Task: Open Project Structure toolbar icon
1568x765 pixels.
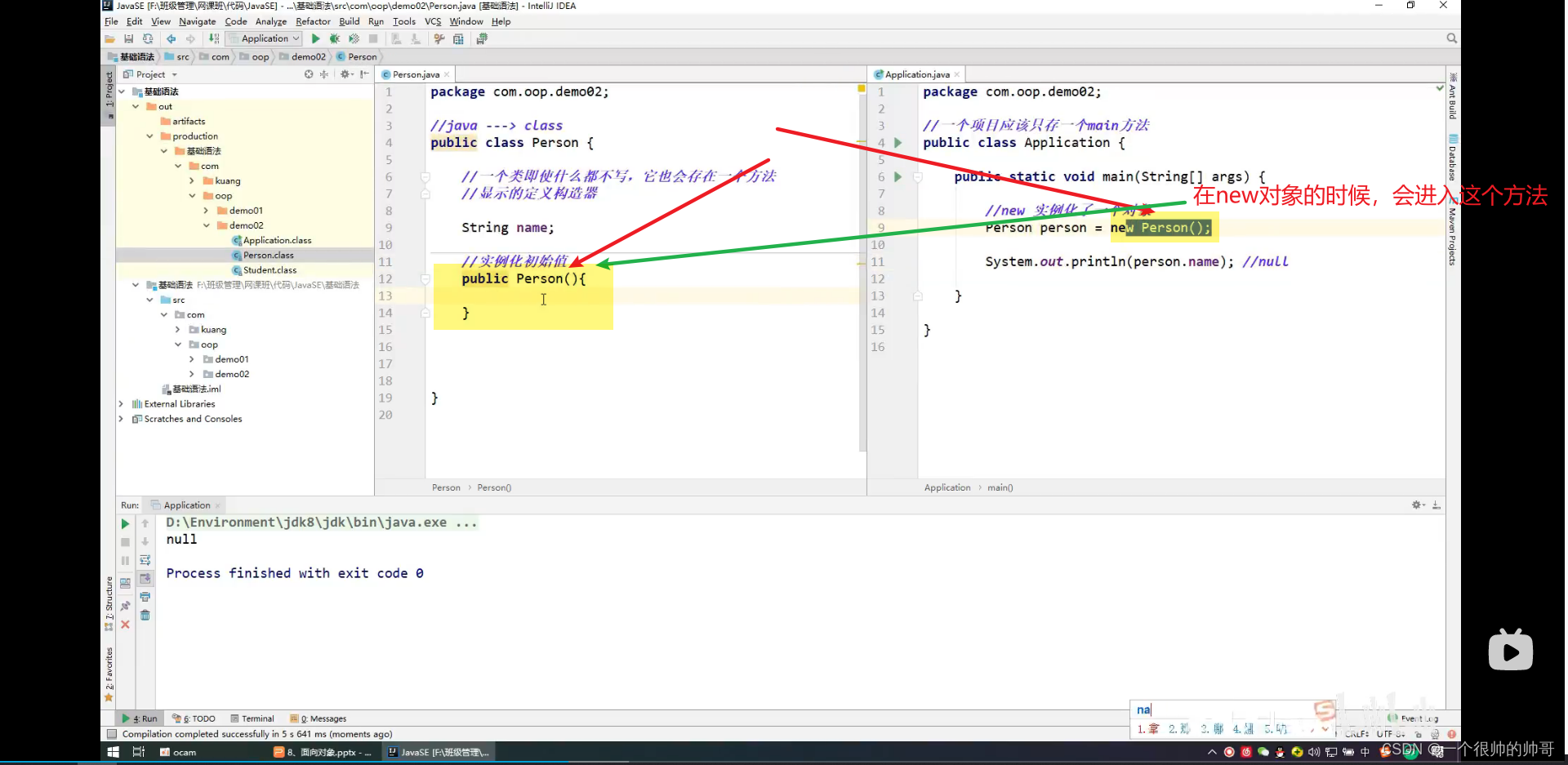Action: click(458, 38)
